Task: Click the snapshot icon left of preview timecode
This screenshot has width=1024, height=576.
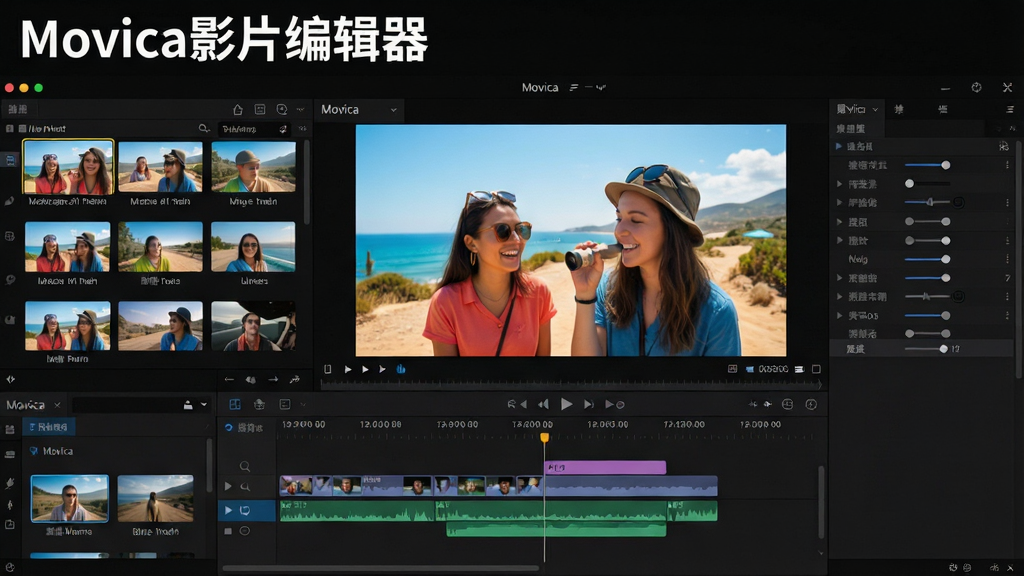Action: click(x=733, y=369)
